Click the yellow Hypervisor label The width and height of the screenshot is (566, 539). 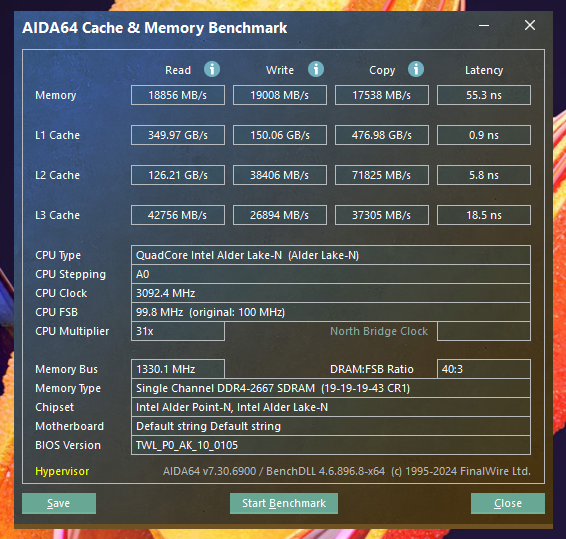(x=62, y=471)
